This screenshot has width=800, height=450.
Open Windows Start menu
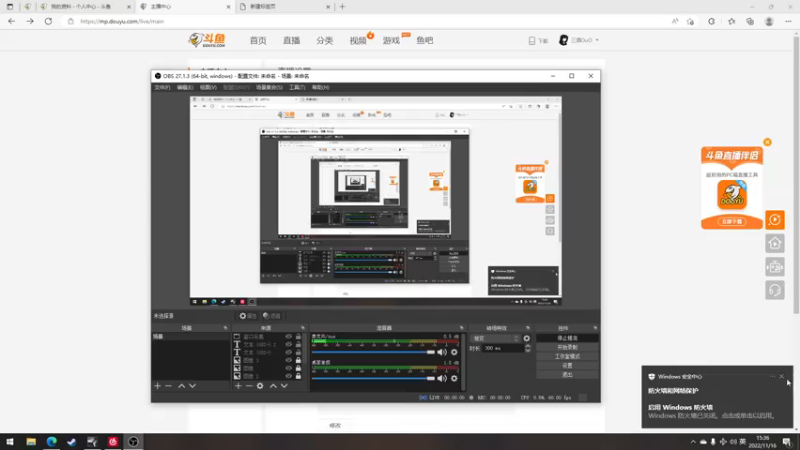click(10, 442)
